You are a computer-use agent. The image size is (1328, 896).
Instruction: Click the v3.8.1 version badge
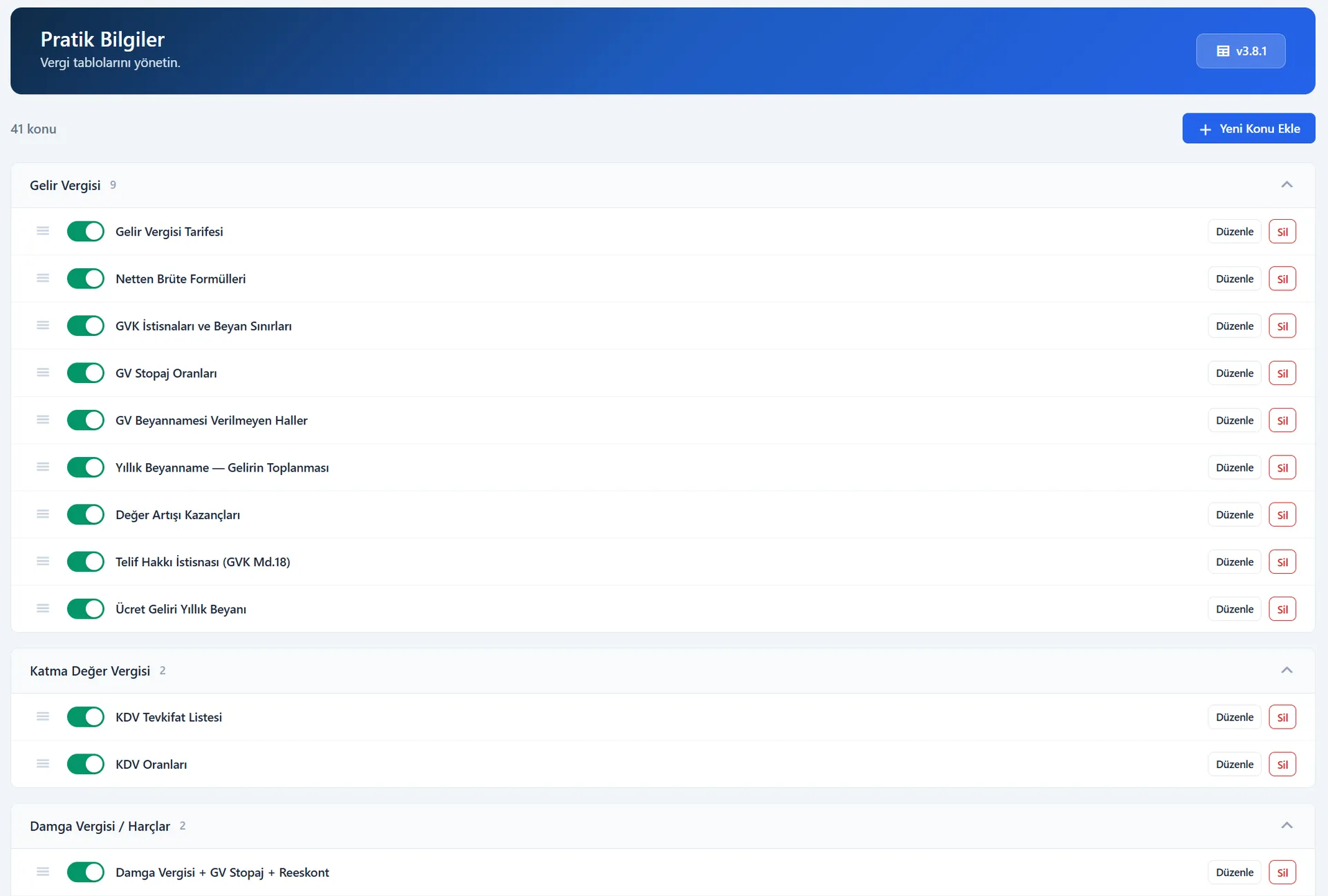[1241, 51]
